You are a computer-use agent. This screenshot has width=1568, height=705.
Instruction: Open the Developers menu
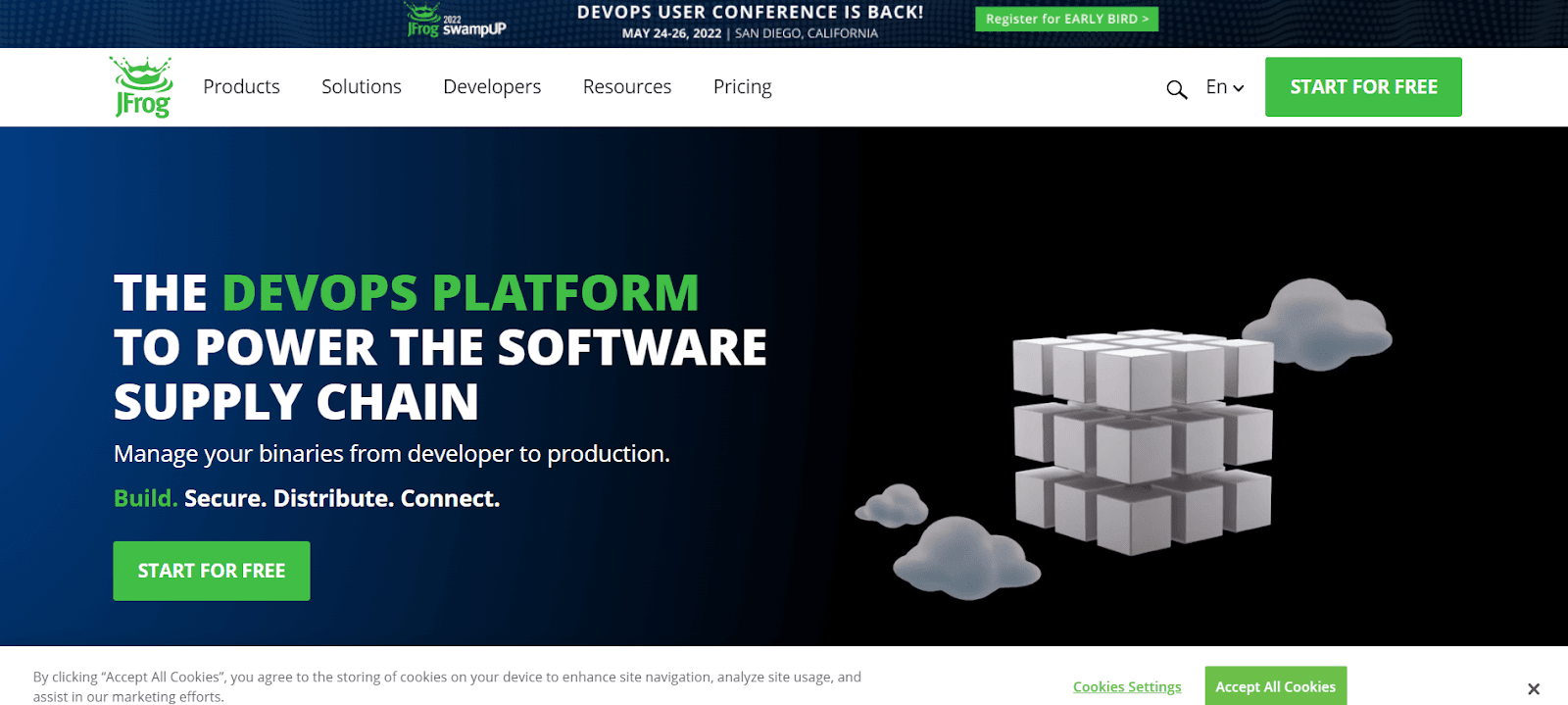point(492,86)
